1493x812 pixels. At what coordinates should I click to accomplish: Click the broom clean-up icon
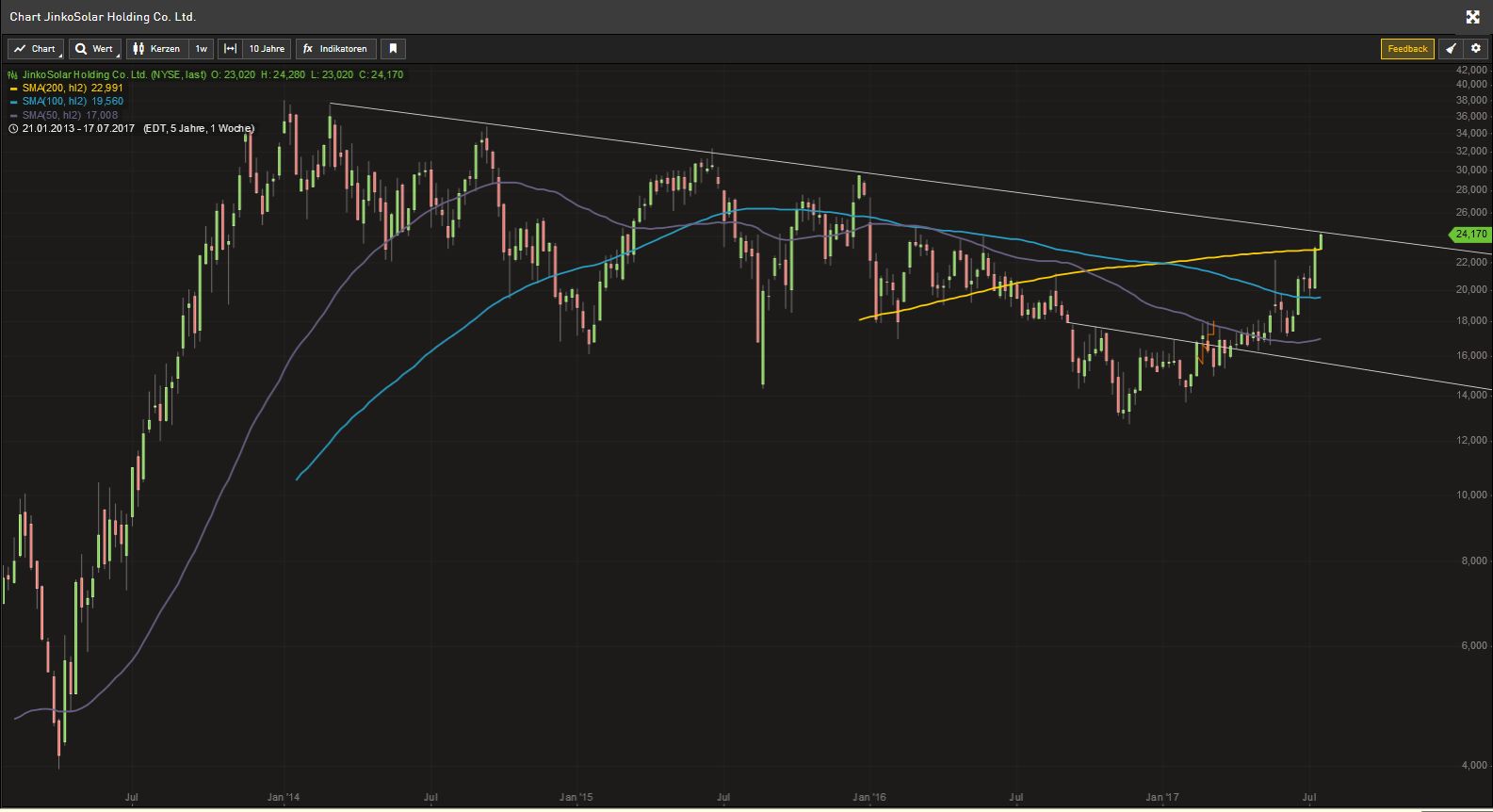coord(1452,49)
